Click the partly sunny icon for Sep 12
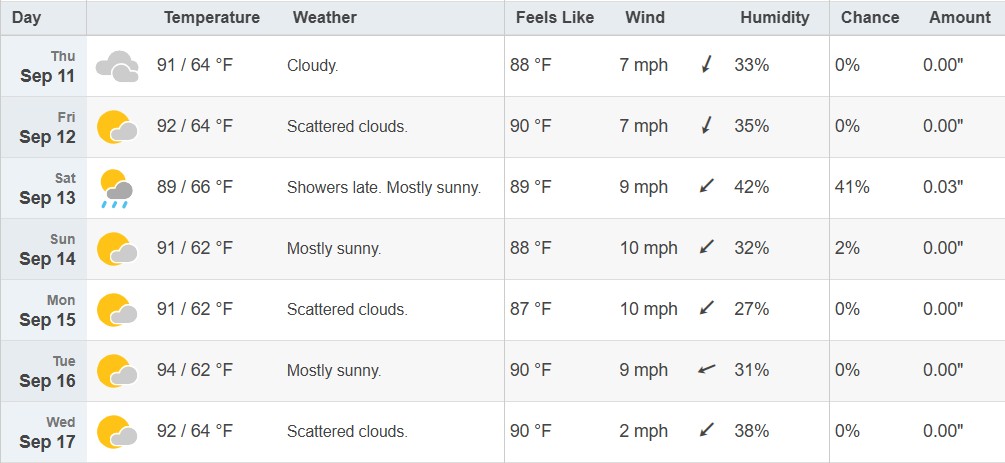1005x463 pixels. [x=117, y=127]
